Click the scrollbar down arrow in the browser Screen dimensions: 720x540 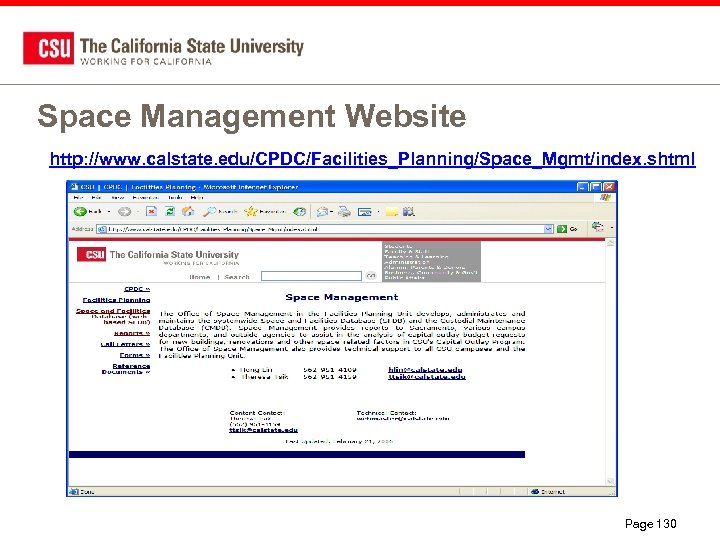coord(610,481)
